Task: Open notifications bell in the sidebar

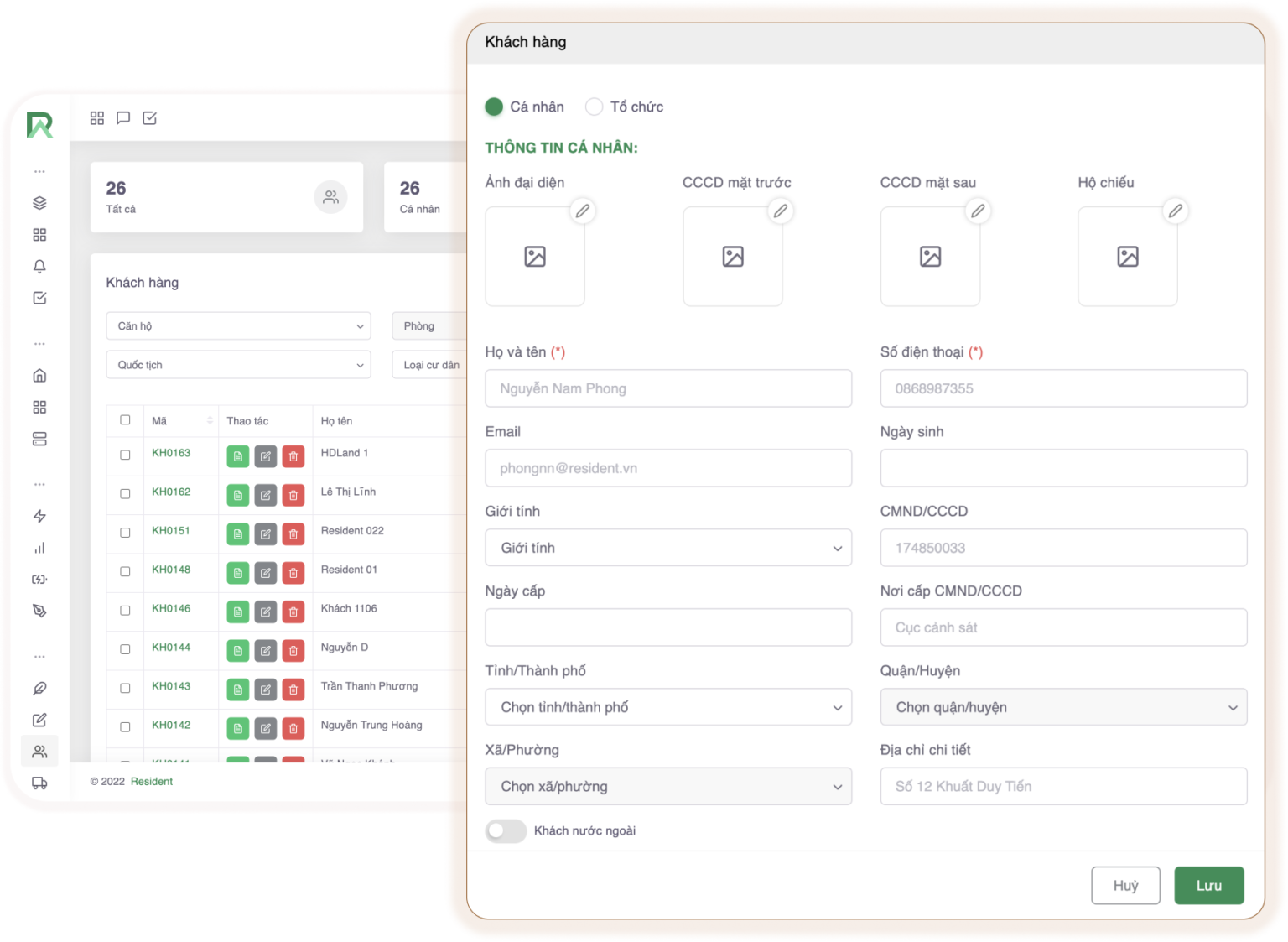Action: [39, 266]
